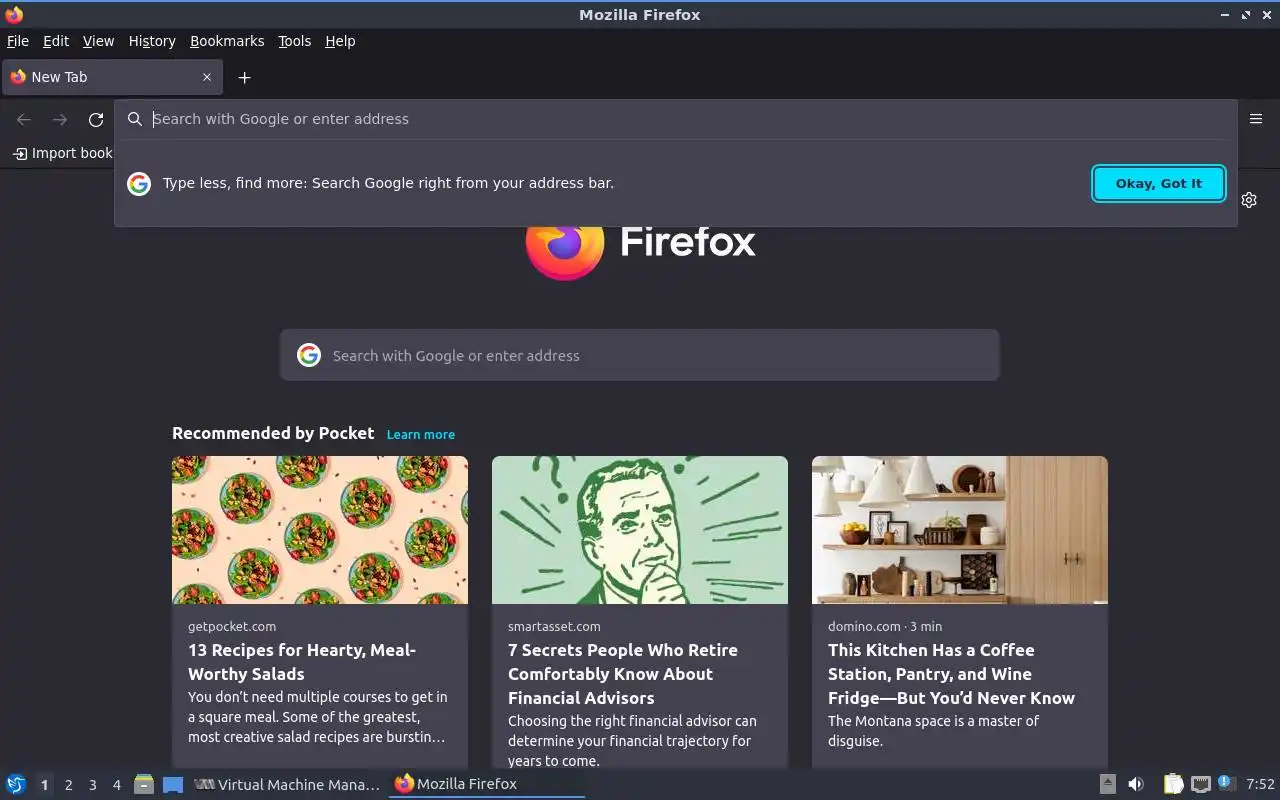Click the salad bowls article thumbnail
Image resolution: width=1280 pixels, height=800 pixels.
point(320,530)
